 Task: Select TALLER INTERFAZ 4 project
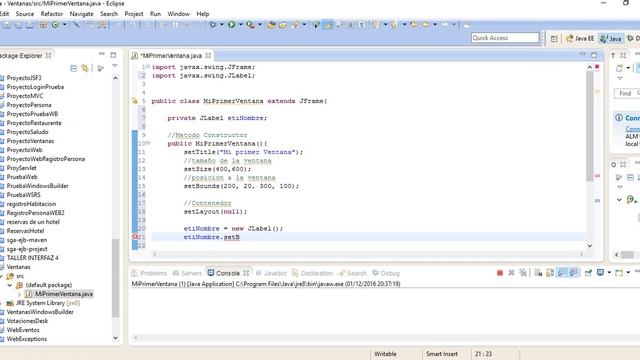tap(32, 258)
